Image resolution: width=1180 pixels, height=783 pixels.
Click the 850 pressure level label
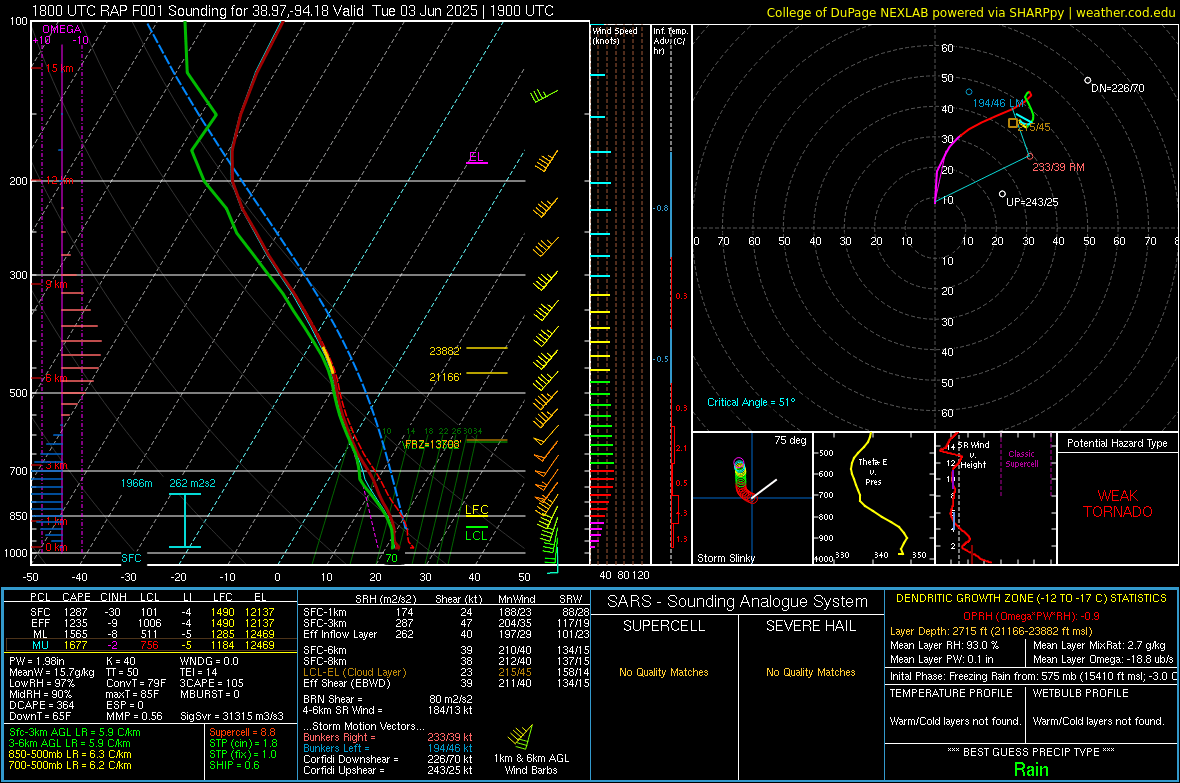tap(18, 516)
